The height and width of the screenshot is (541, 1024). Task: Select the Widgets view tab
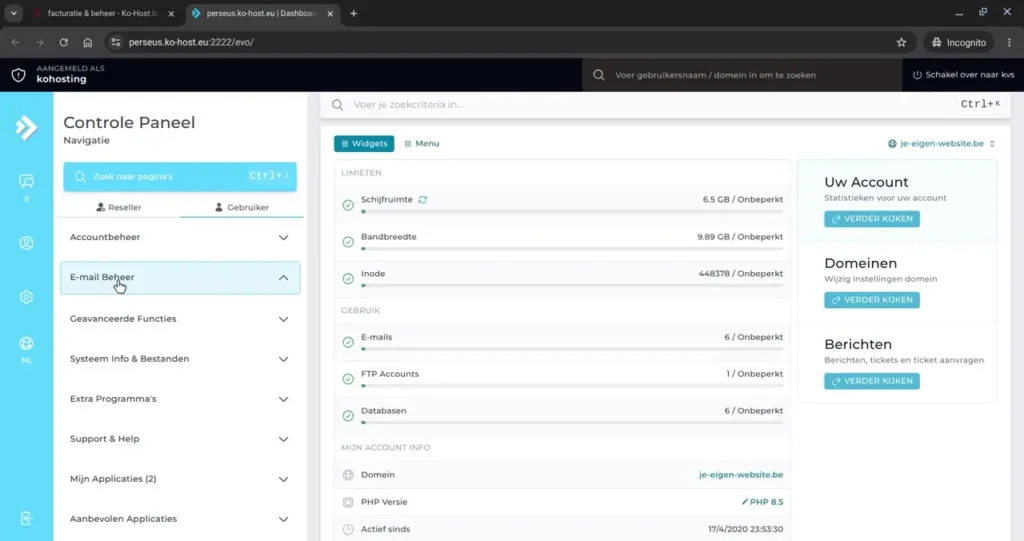point(364,144)
